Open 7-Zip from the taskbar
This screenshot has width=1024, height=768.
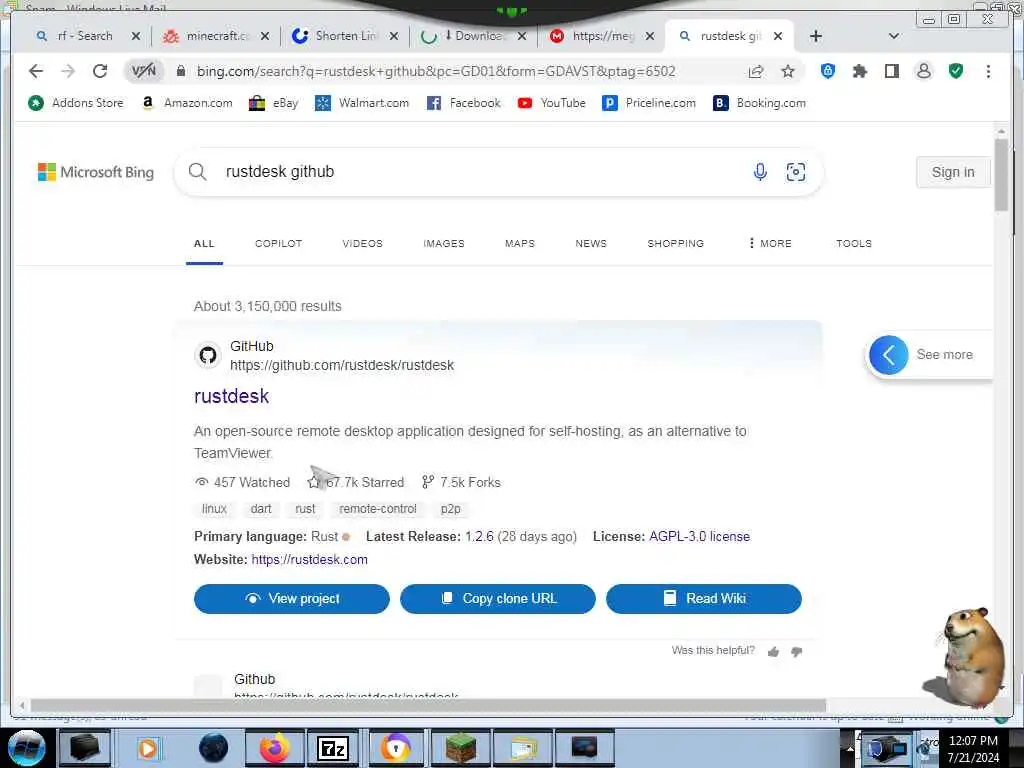[x=333, y=748]
